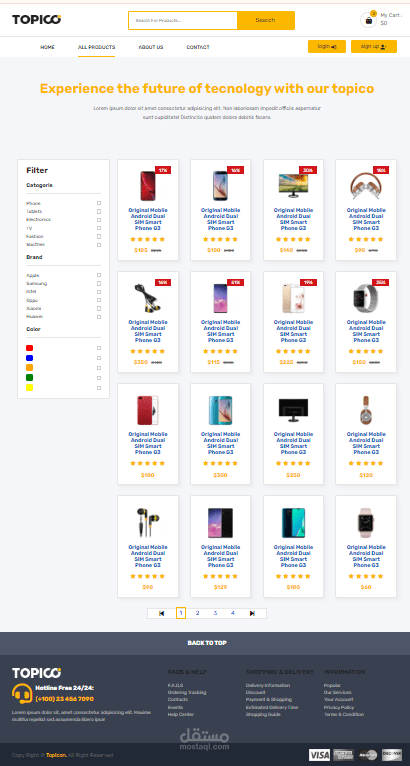Go to pagination page 3

point(215,613)
